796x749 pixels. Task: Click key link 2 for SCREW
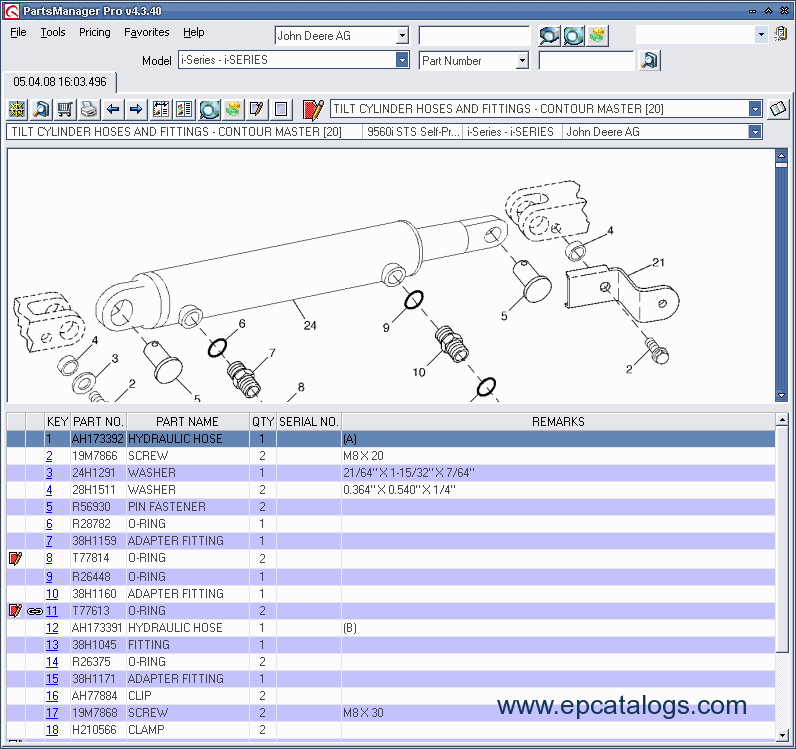point(49,456)
